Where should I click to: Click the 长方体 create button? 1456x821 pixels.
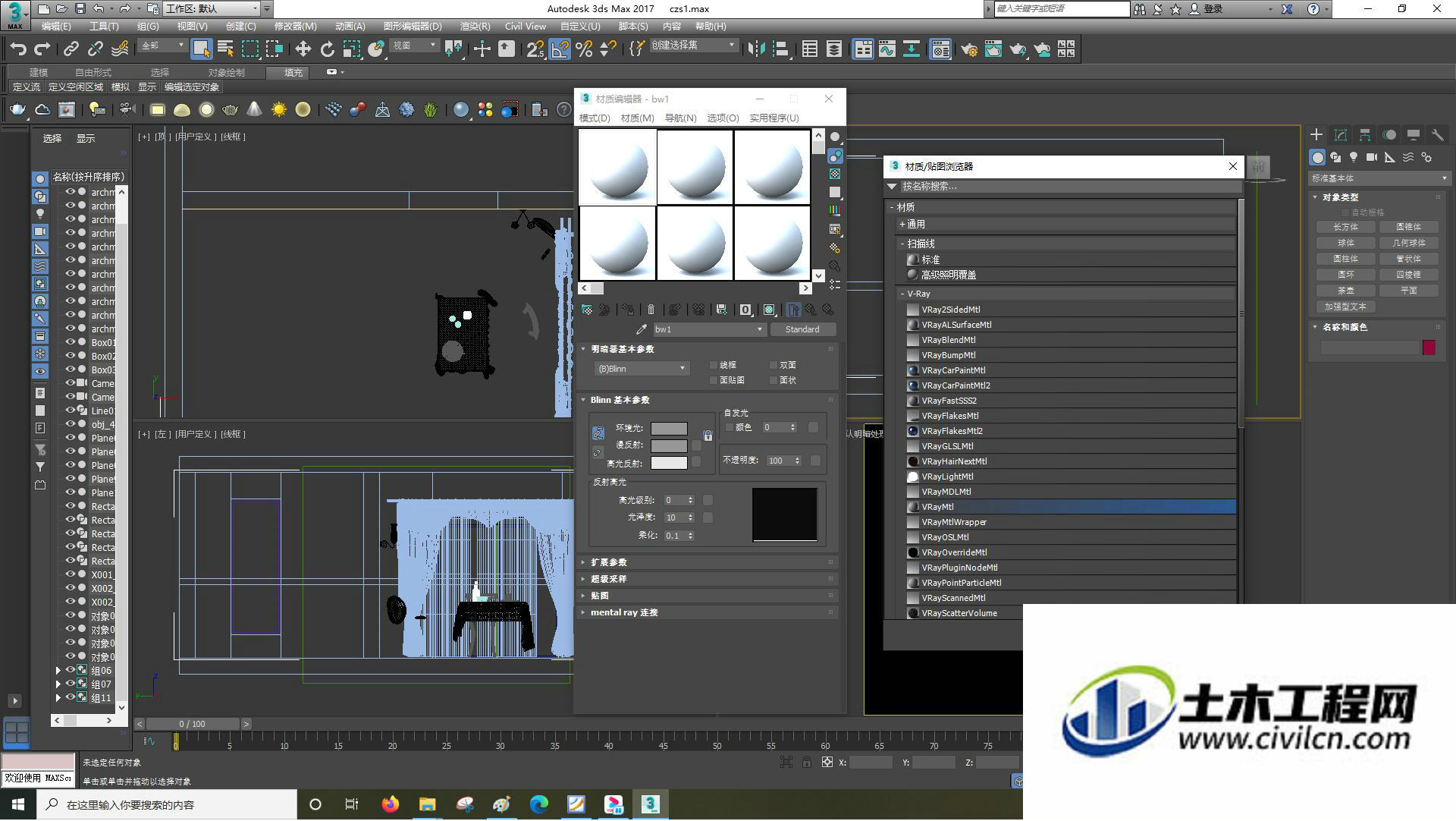pyautogui.click(x=1345, y=227)
